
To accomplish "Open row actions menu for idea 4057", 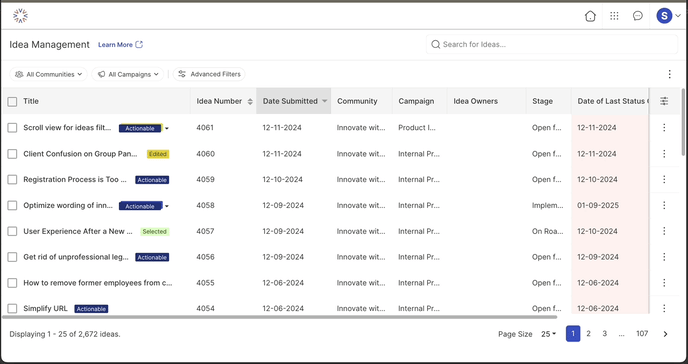I will (x=664, y=231).
